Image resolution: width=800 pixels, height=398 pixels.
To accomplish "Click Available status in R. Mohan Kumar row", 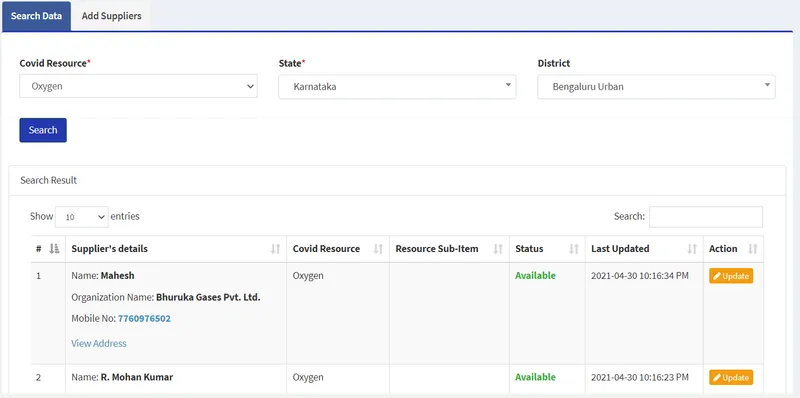I will [535, 377].
